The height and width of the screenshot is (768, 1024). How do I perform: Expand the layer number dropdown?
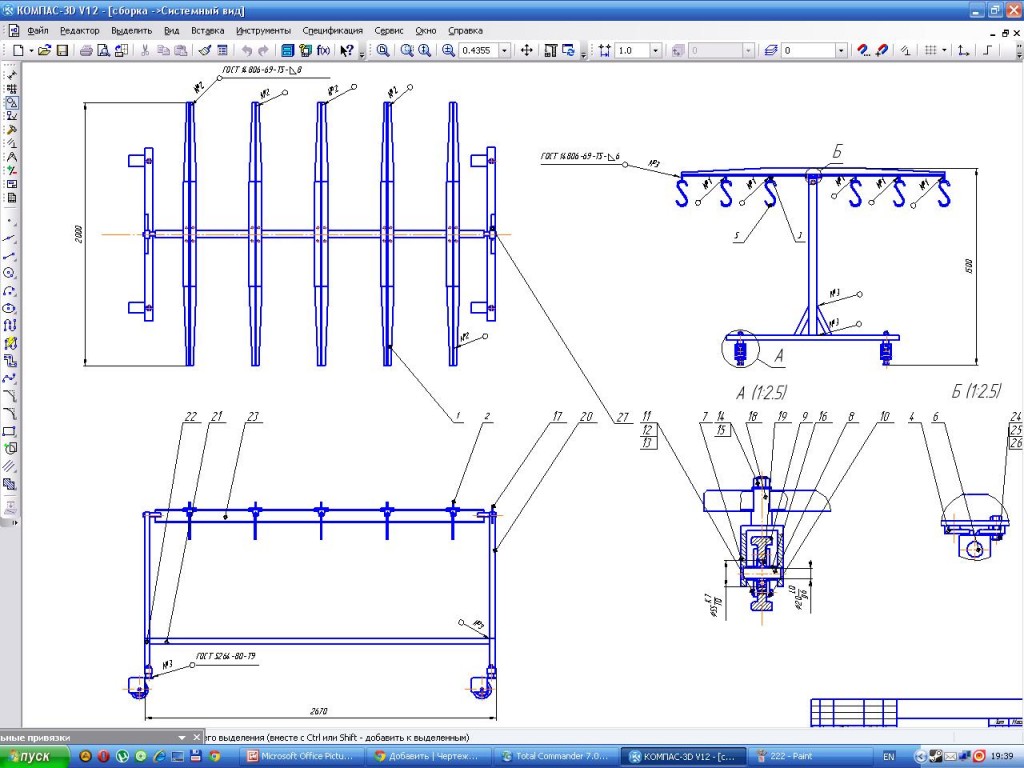pos(841,50)
